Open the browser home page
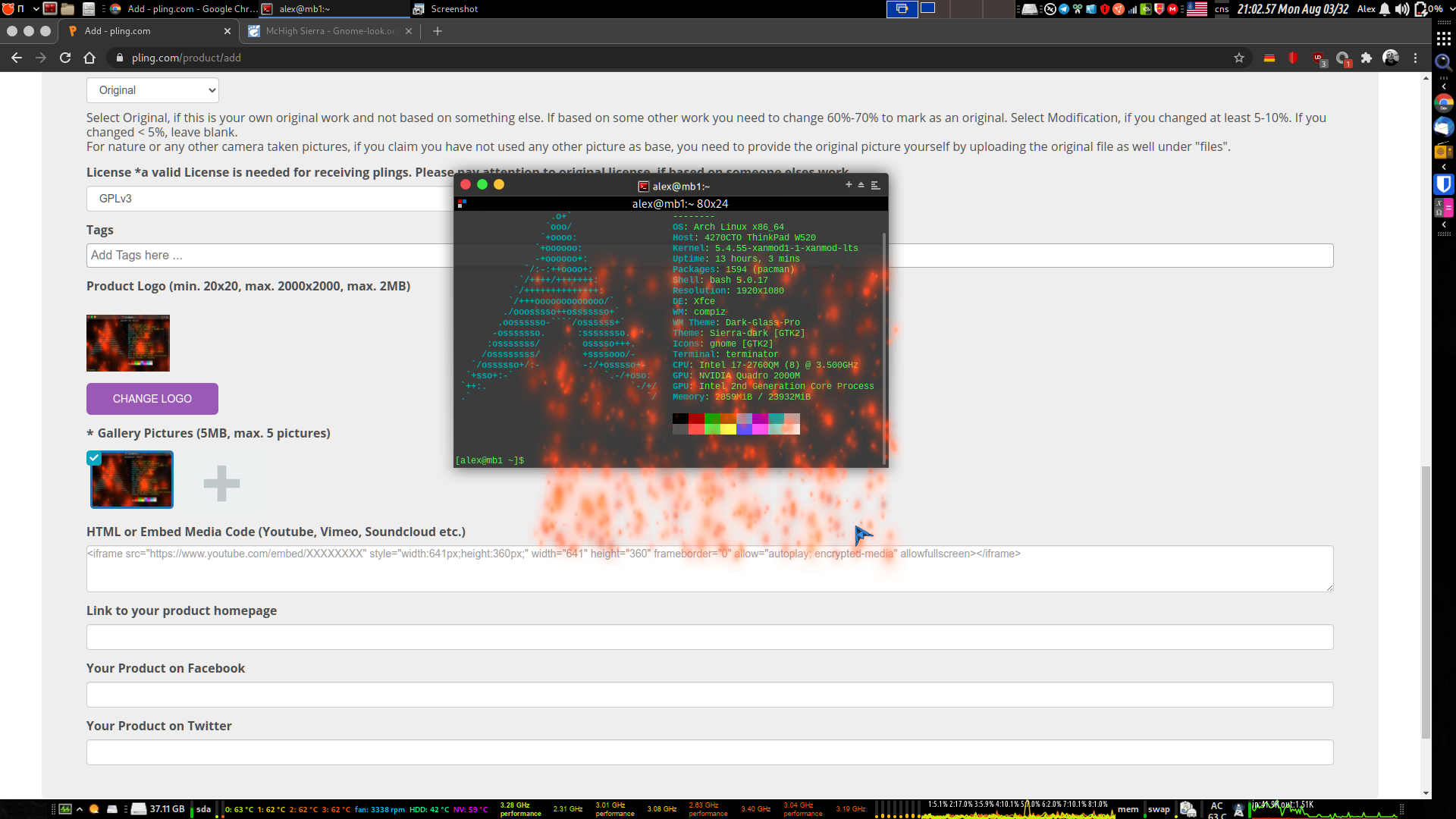This screenshot has width=1456, height=819. [x=89, y=58]
